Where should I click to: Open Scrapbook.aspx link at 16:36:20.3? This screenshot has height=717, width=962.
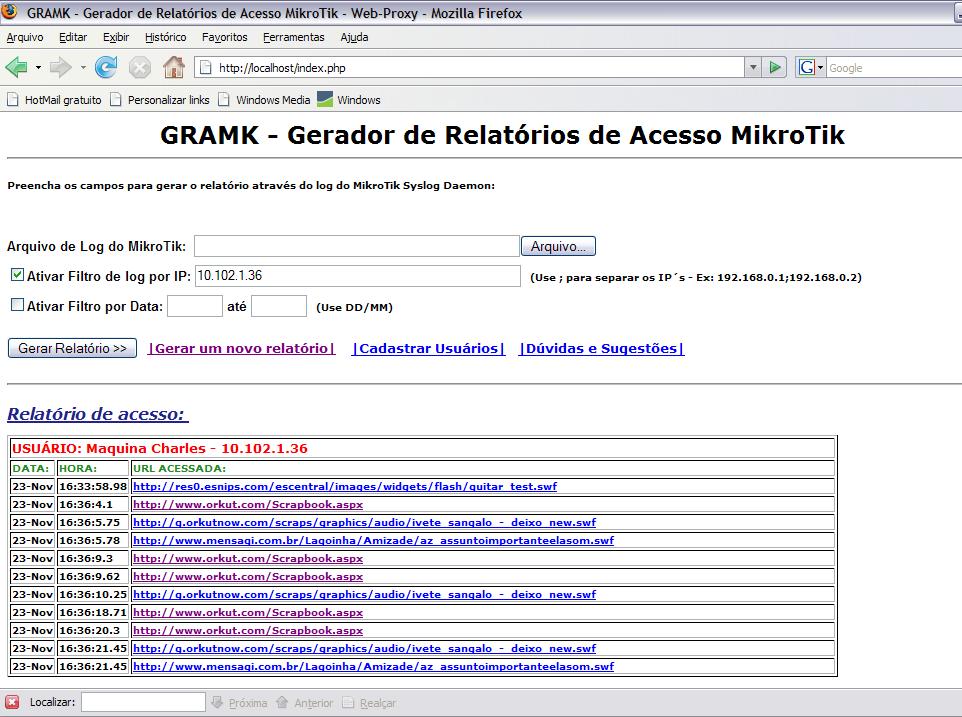click(x=248, y=630)
